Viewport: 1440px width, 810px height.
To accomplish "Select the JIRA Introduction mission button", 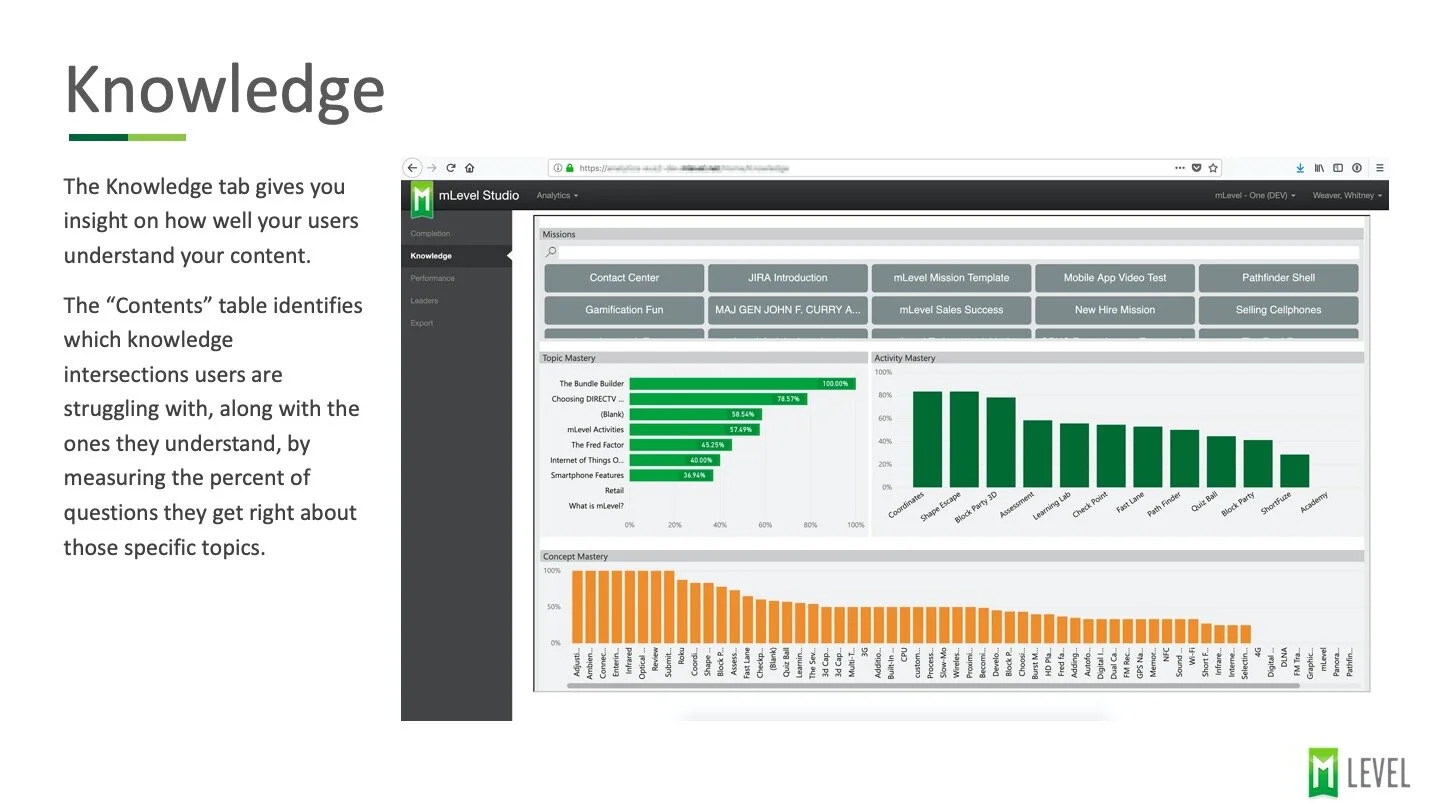I will tap(787, 278).
